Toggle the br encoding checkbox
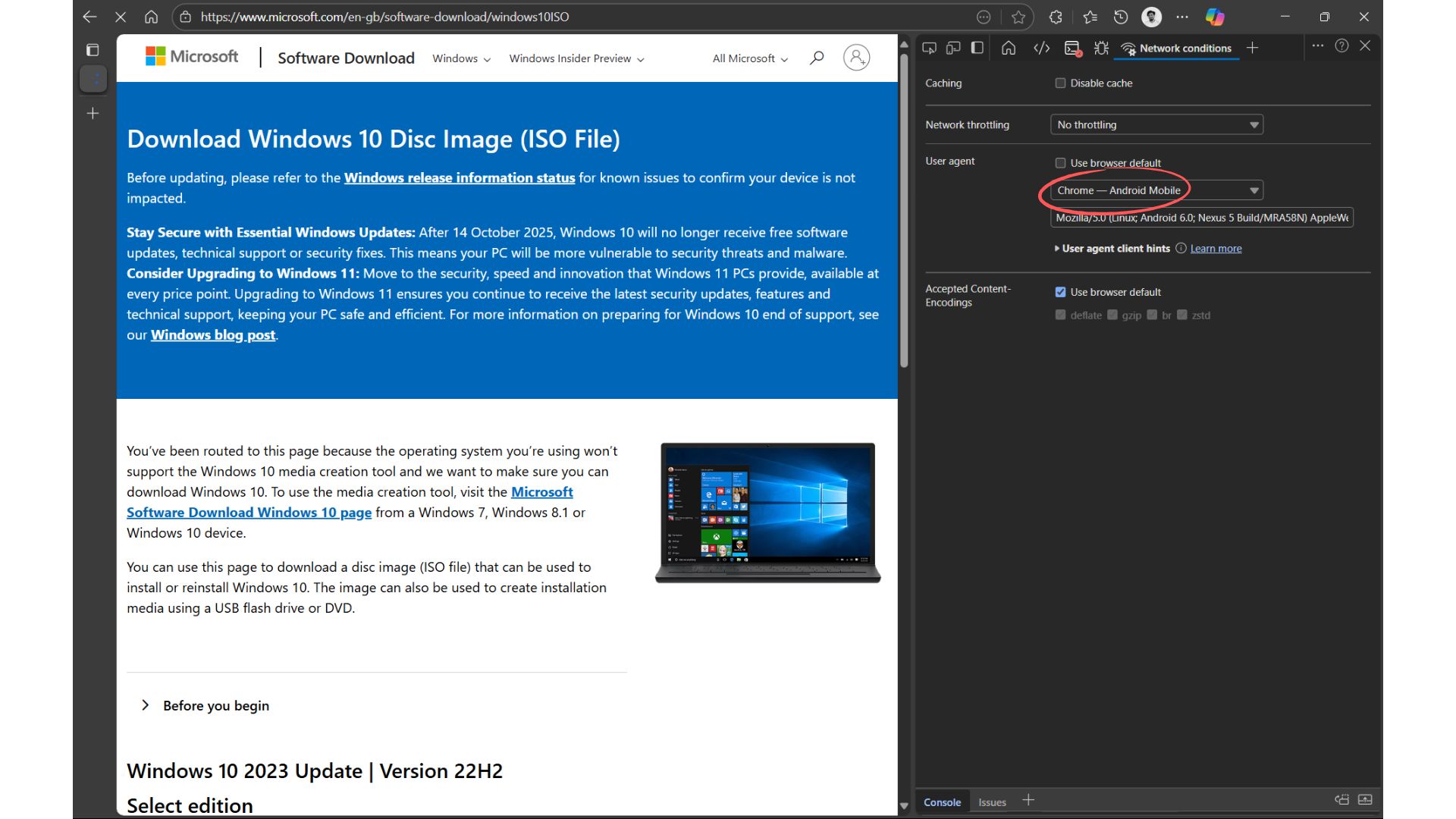Viewport: 1456px width, 819px height. tap(1152, 315)
